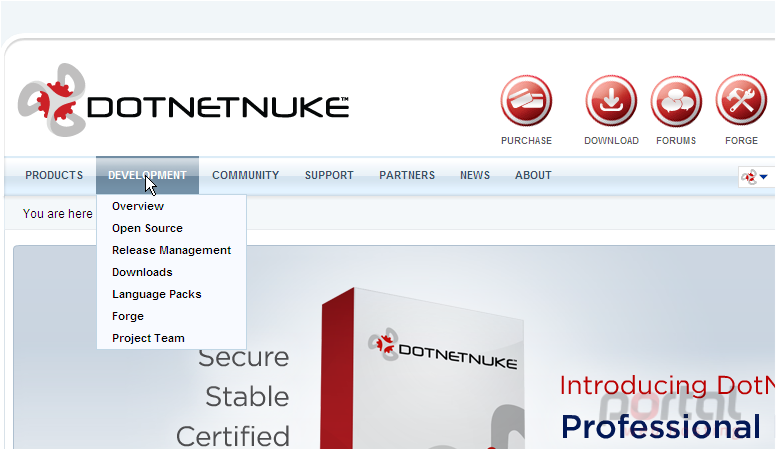Click the 'Introducing DotN' banner text
The height and width of the screenshot is (450, 776).
click(x=667, y=385)
